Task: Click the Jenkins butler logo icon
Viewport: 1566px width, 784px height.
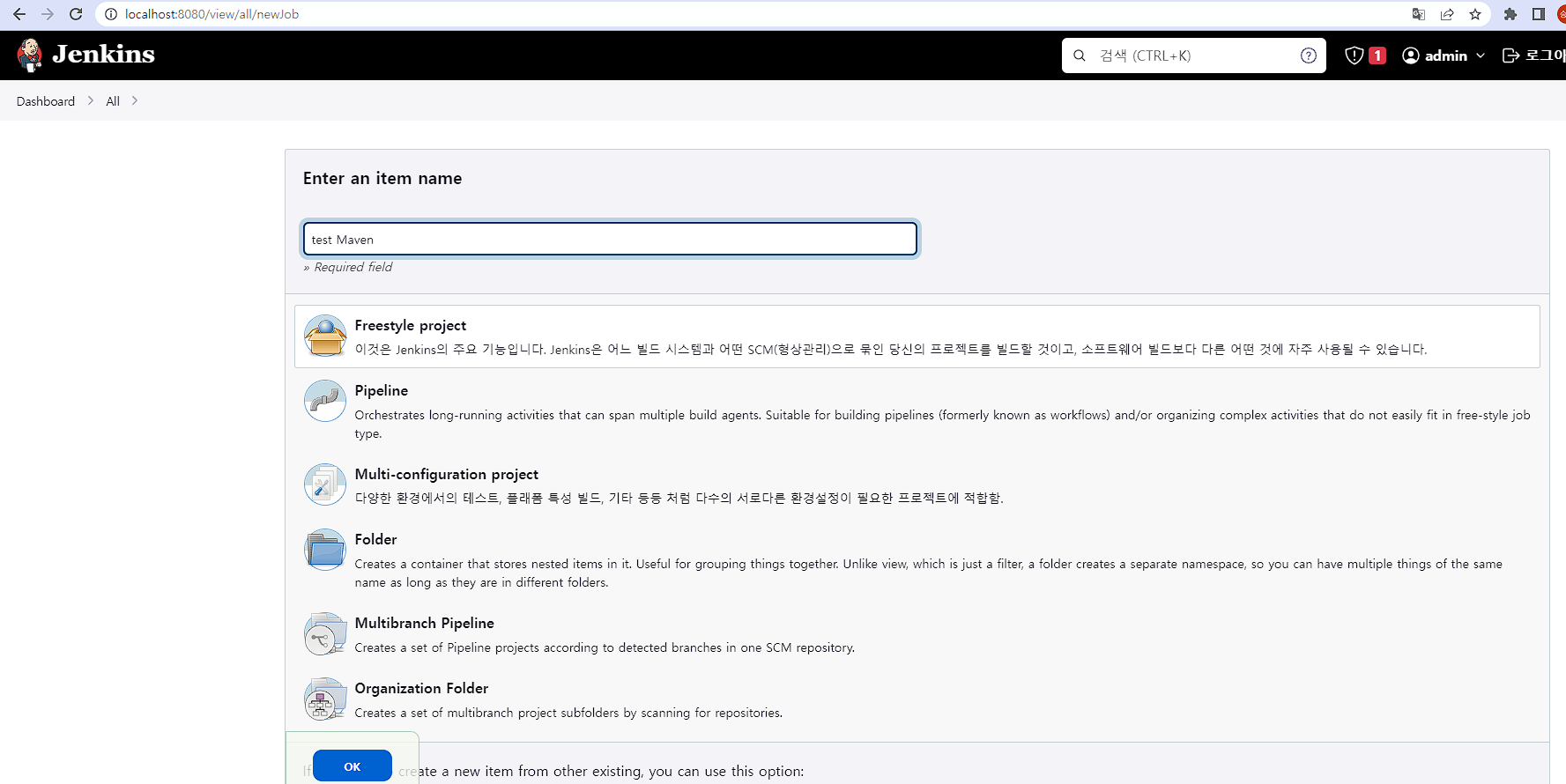Action: 30,55
